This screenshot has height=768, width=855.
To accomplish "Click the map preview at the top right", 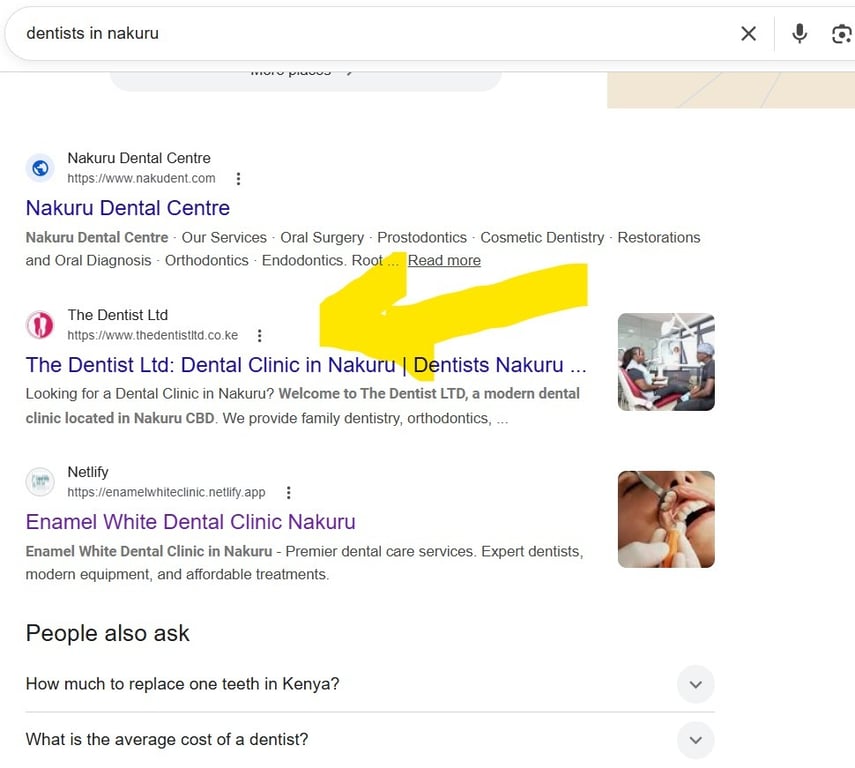I will [x=731, y=89].
